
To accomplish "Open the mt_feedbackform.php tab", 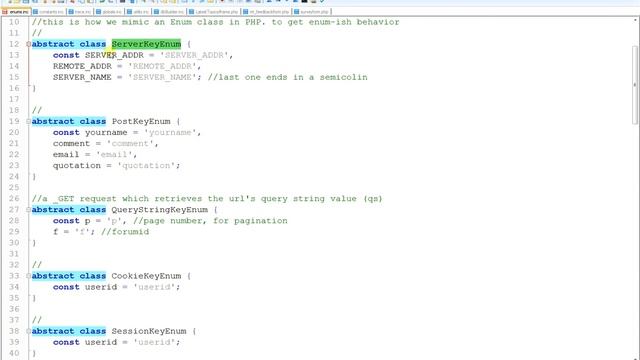I will tap(266, 12).
